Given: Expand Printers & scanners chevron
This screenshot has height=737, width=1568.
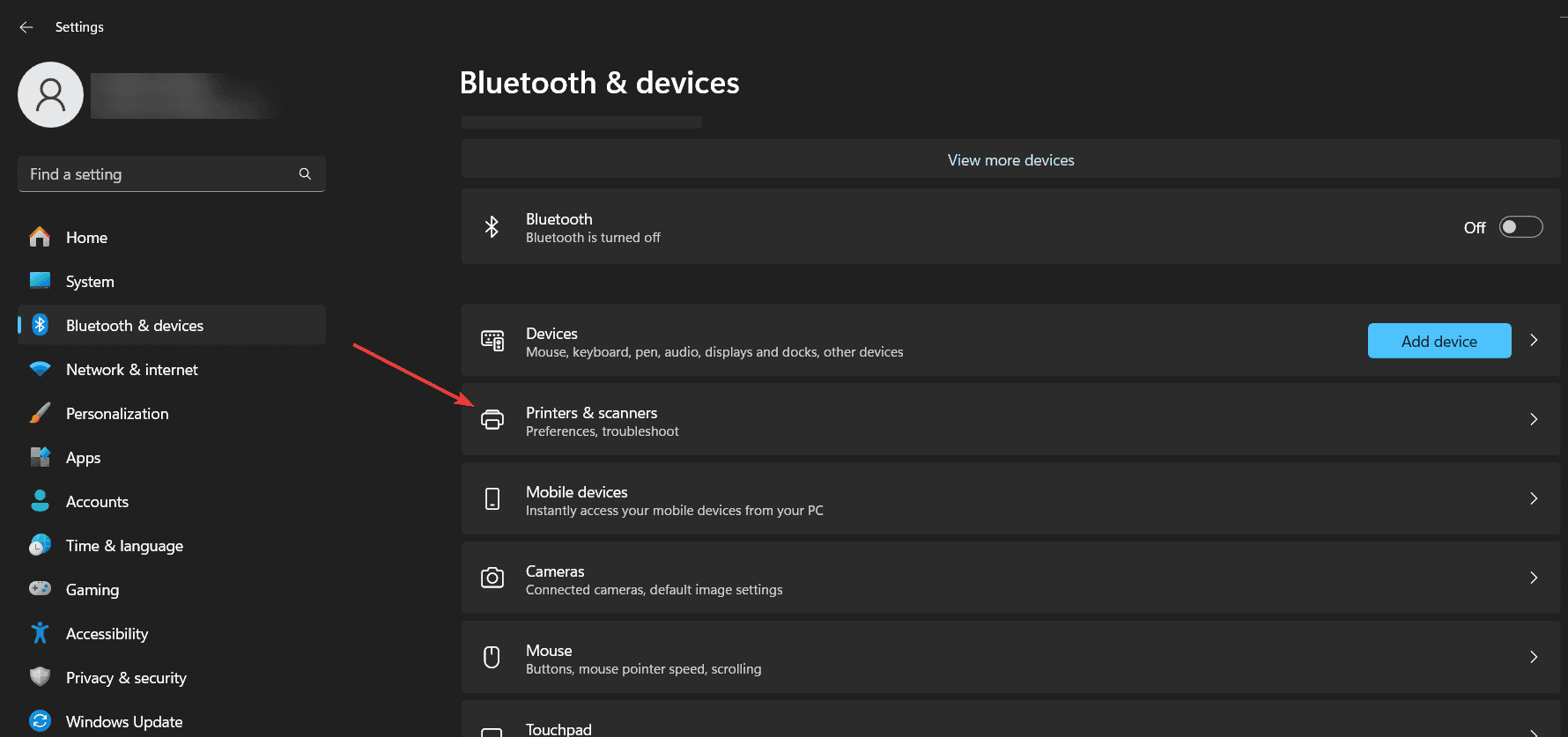Looking at the screenshot, I should [1534, 419].
